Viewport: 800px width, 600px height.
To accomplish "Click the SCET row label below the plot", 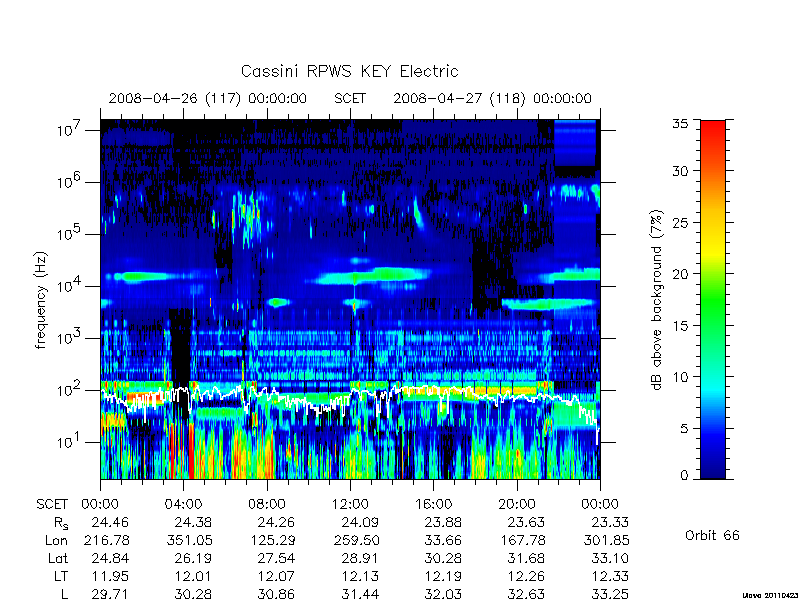I will click(52, 505).
